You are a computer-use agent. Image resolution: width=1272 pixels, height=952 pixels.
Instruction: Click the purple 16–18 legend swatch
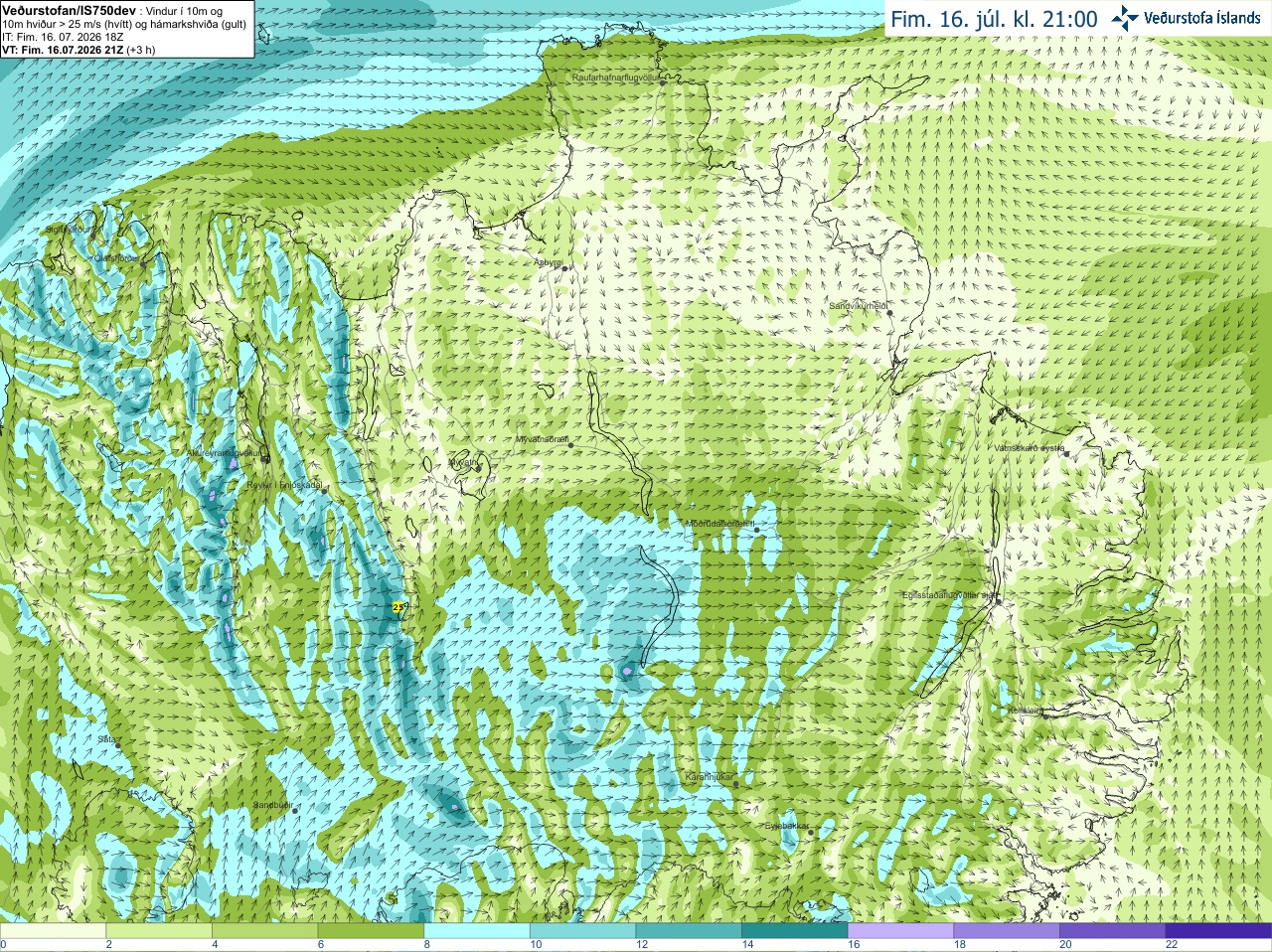[902, 931]
